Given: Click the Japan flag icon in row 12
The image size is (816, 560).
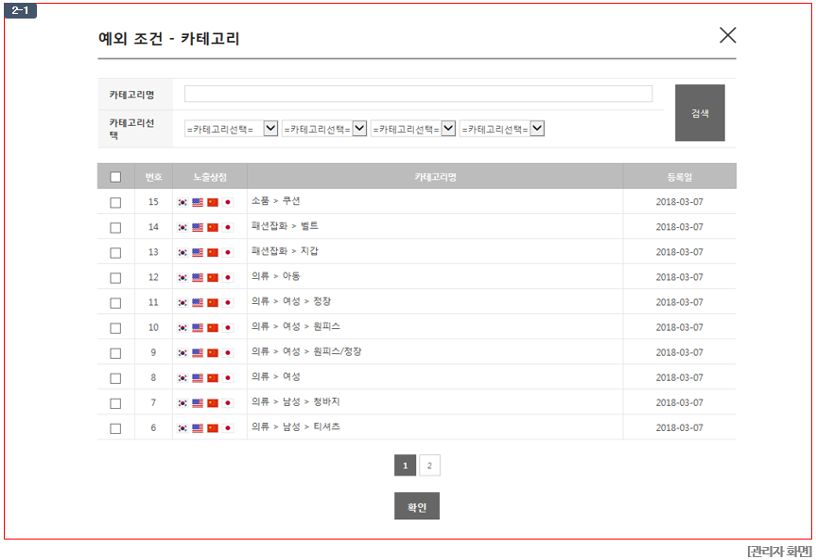Looking at the screenshot, I should pyautogui.click(x=227, y=277).
